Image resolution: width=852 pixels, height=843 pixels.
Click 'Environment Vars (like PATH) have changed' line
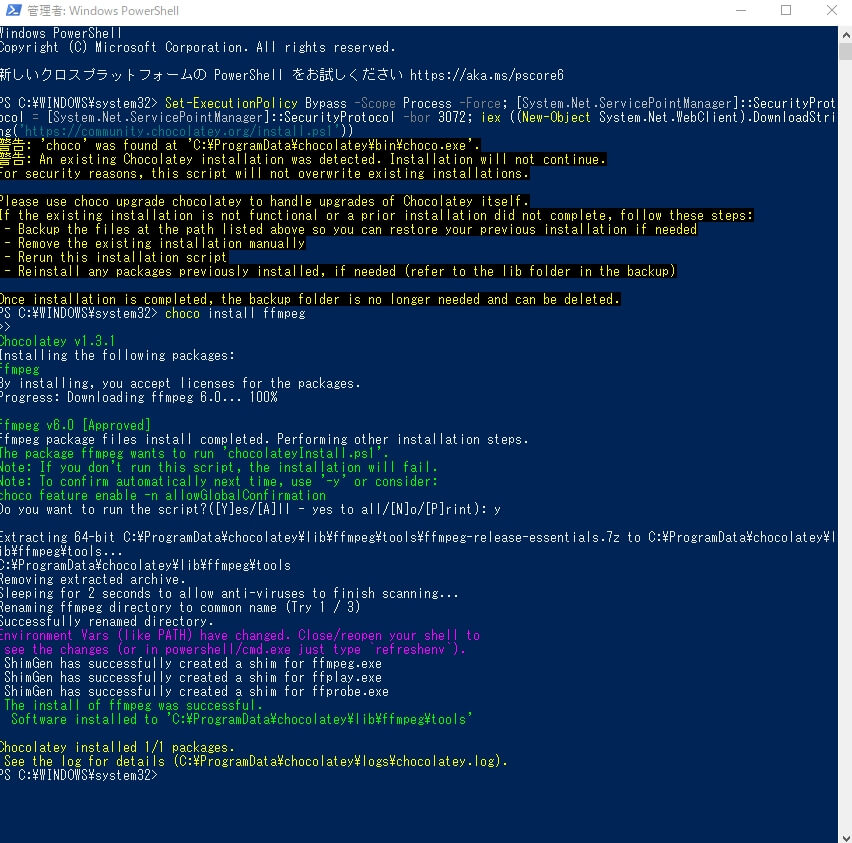(x=240, y=635)
